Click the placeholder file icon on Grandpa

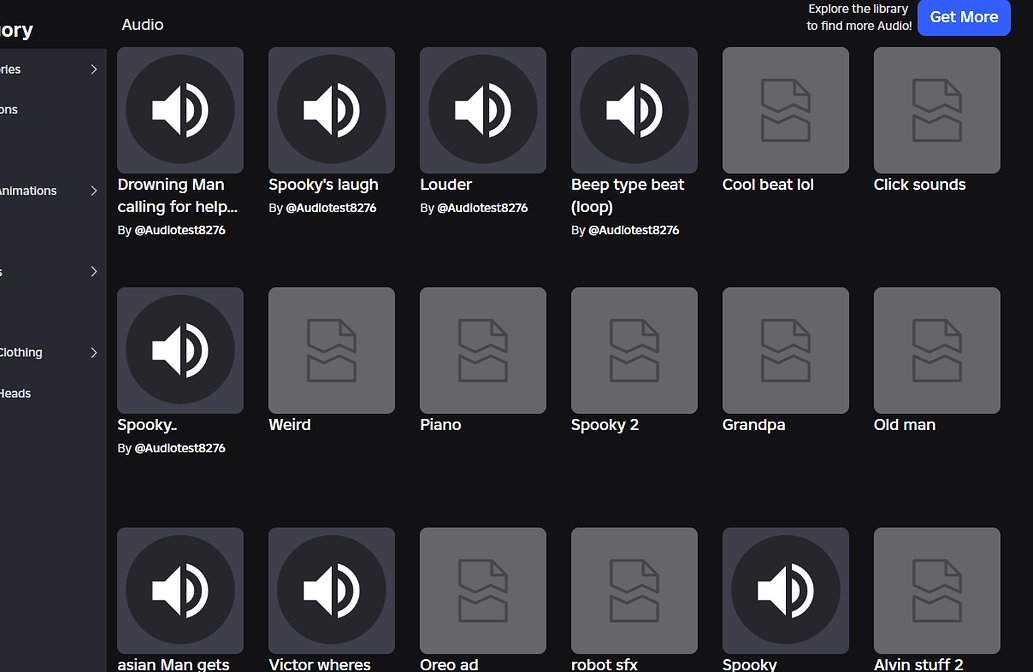pyautogui.click(x=785, y=350)
